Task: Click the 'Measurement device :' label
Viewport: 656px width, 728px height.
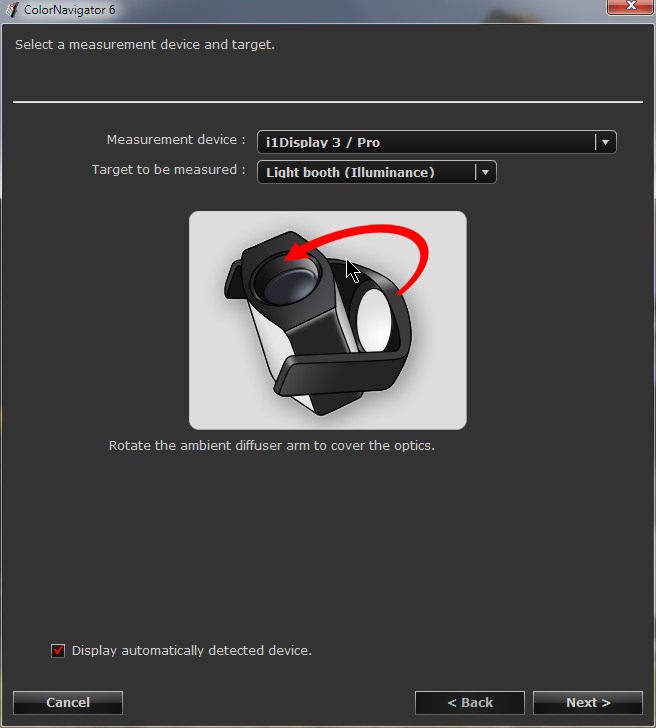Action: 176,140
